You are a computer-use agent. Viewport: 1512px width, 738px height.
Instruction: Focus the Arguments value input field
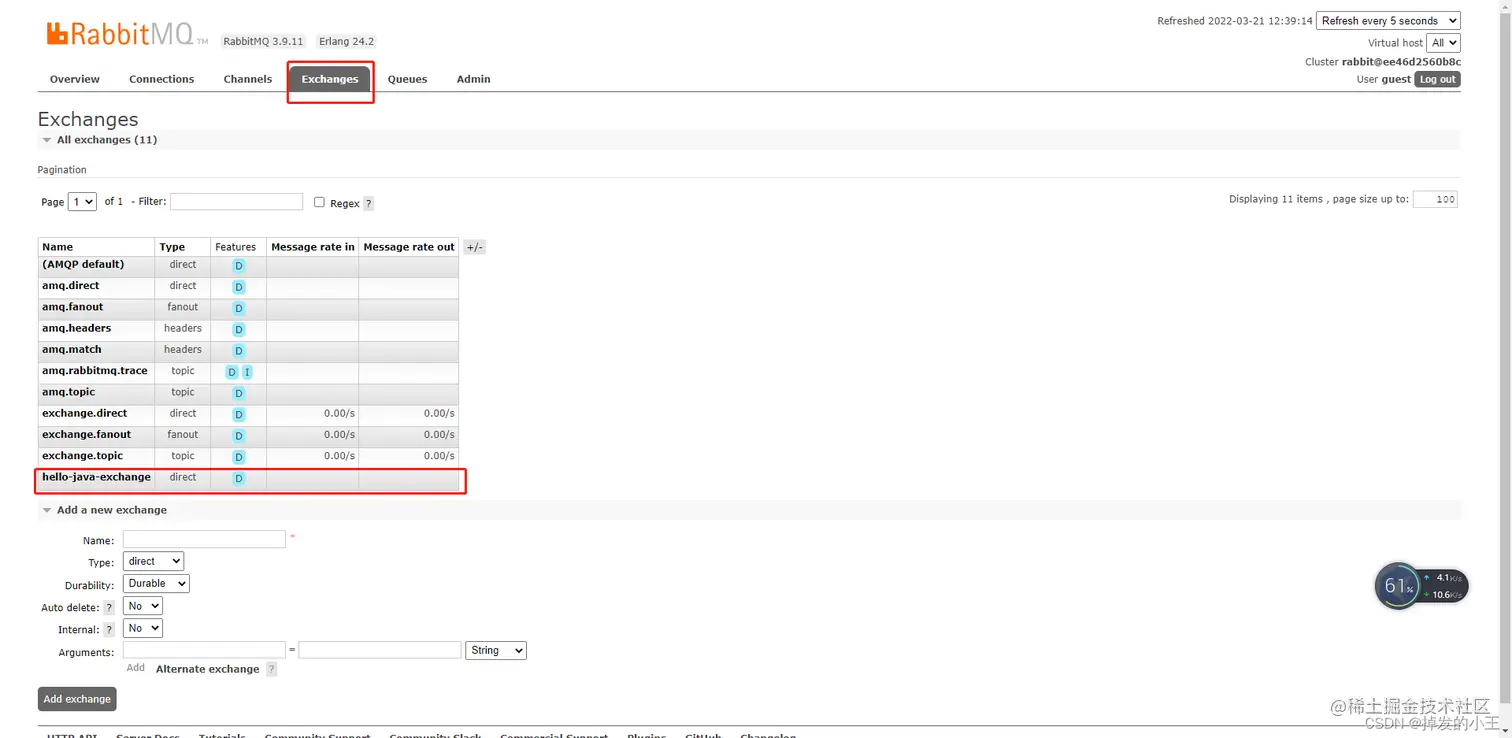click(x=380, y=651)
